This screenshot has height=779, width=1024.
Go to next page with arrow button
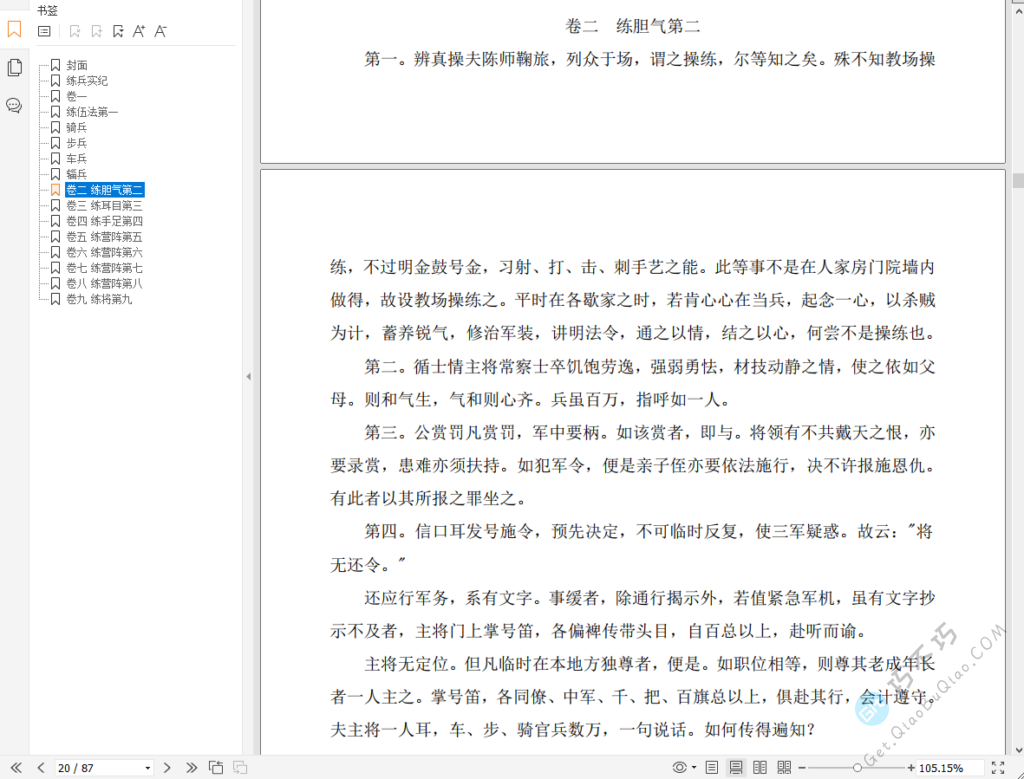click(167, 768)
